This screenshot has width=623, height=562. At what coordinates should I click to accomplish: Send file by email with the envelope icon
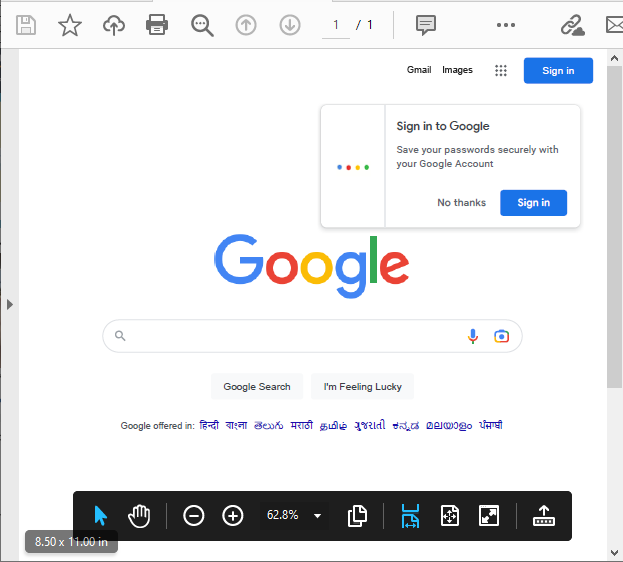615,25
